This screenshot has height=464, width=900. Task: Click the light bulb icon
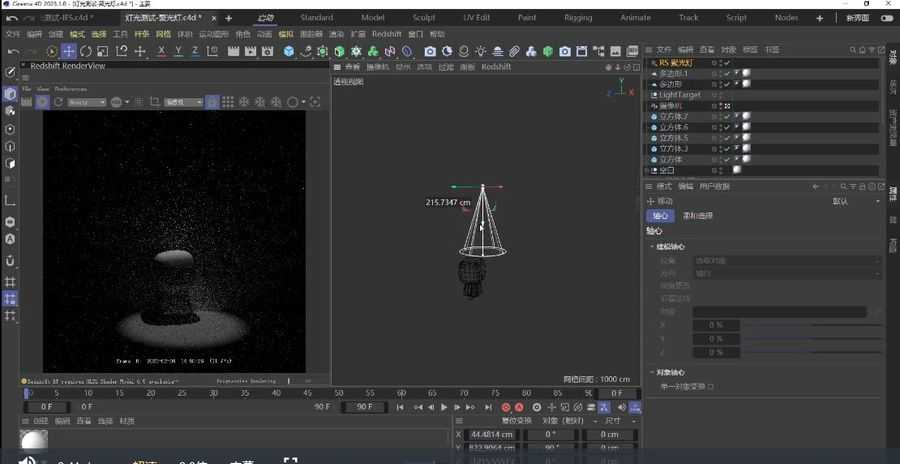[x=480, y=51]
